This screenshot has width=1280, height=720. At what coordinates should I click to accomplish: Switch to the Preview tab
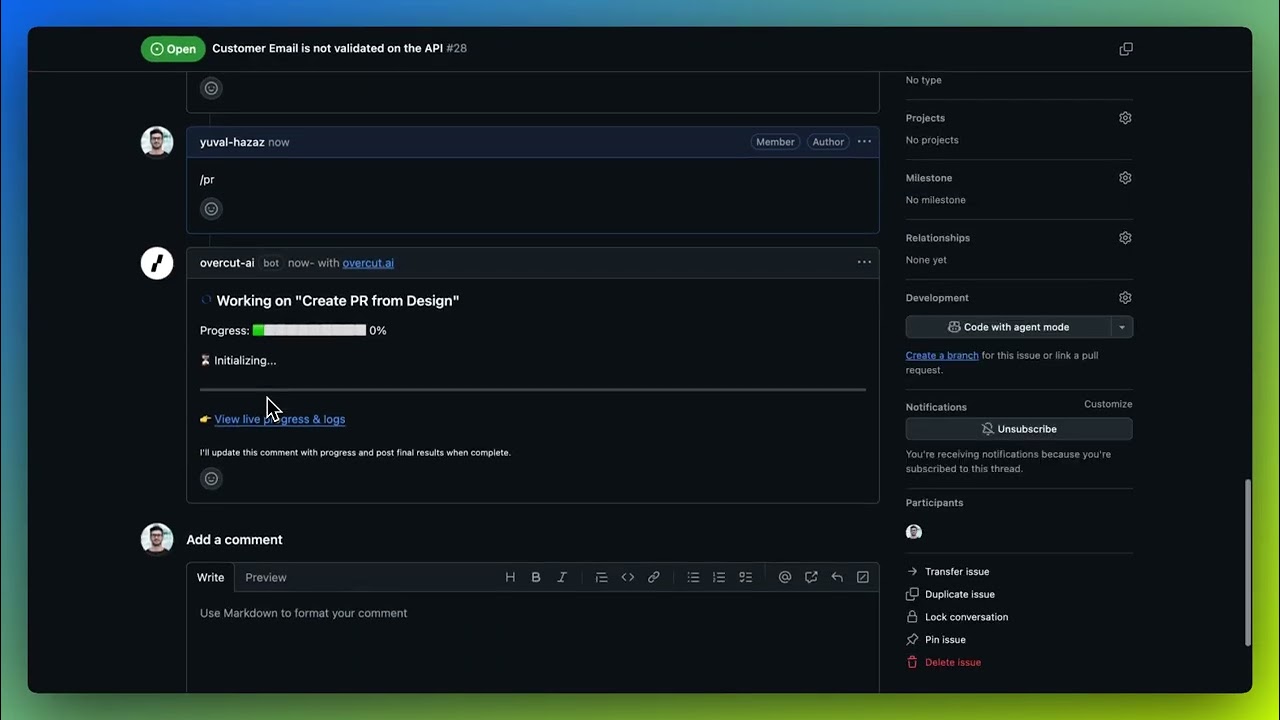266,577
